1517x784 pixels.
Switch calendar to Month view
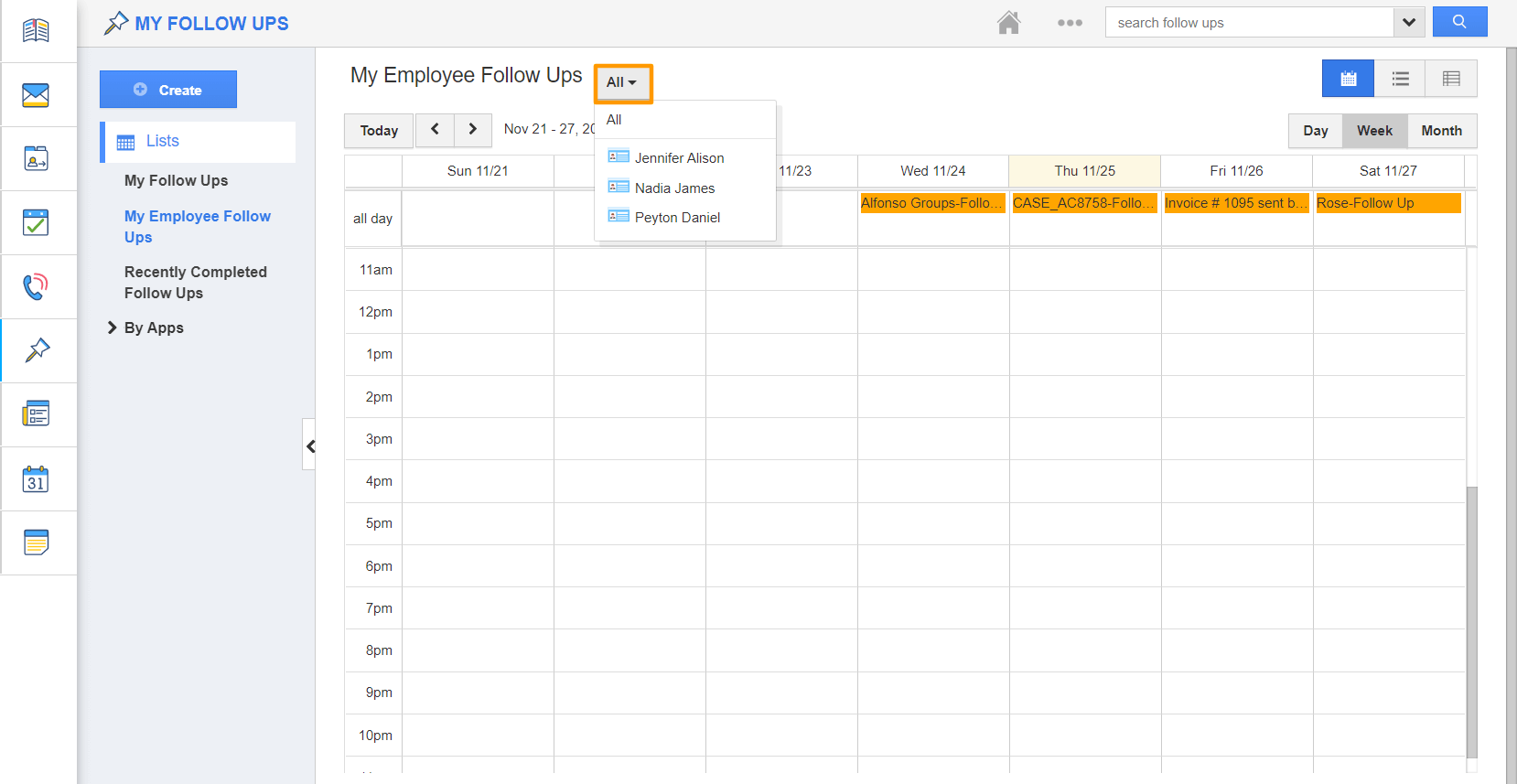(x=1441, y=131)
